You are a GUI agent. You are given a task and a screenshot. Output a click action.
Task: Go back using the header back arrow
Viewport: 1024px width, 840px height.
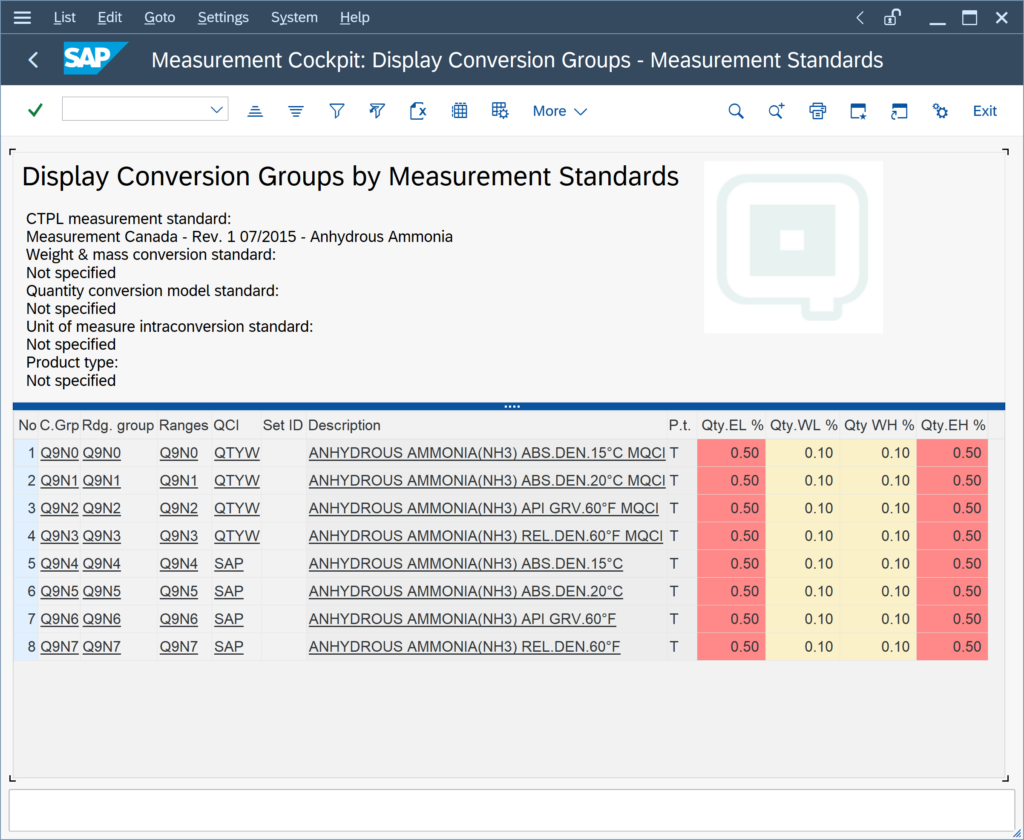pyautogui.click(x=33, y=60)
